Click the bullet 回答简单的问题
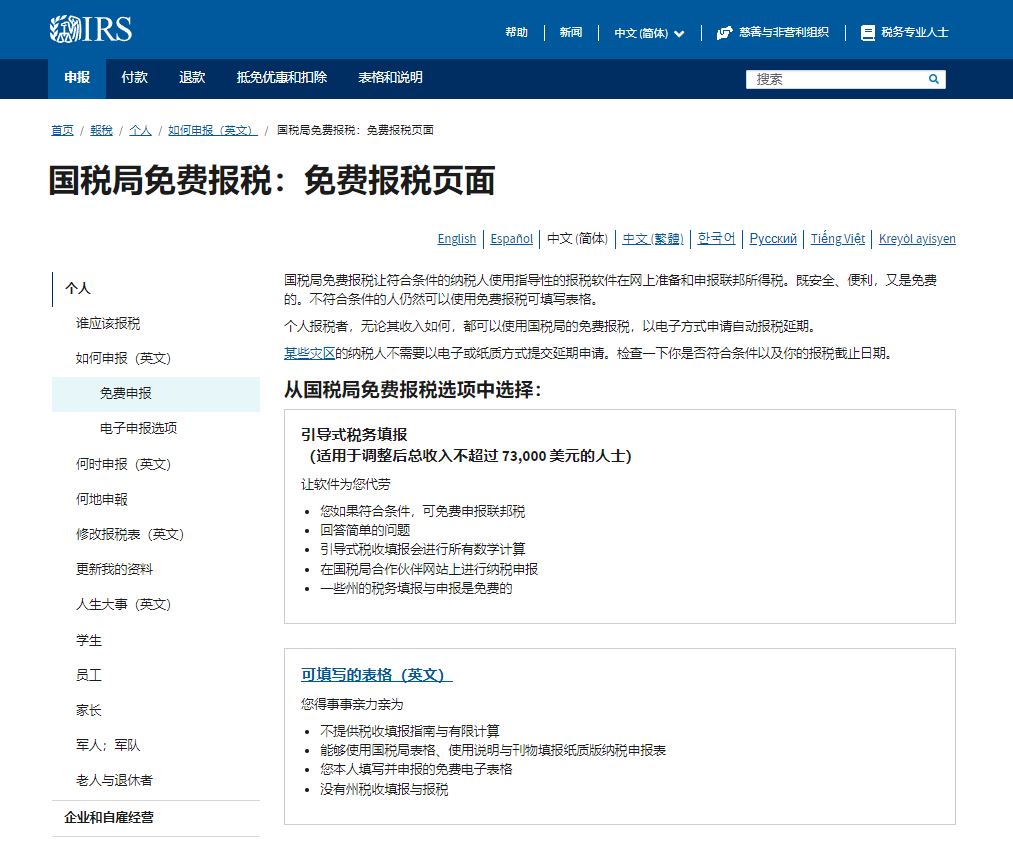Viewport: 1013px width, 841px height. pyautogui.click(x=365, y=530)
